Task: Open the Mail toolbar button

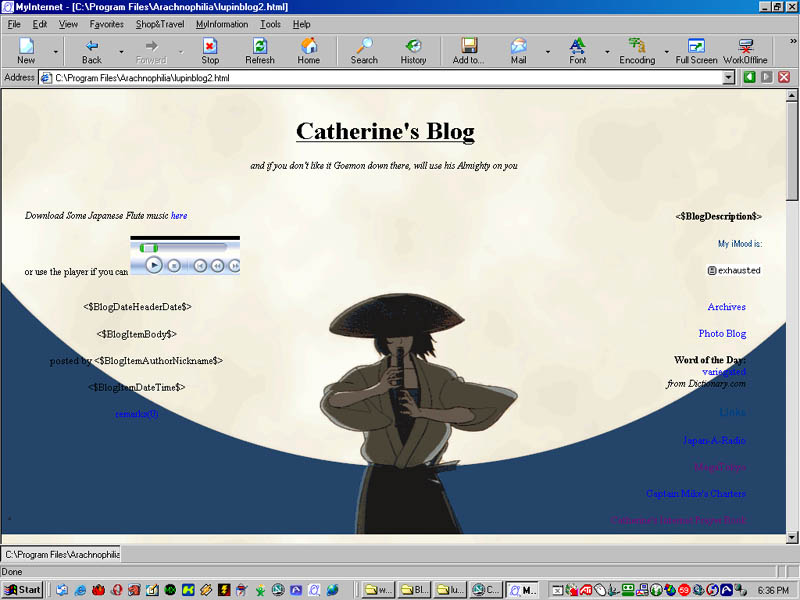Action: click(x=518, y=51)
